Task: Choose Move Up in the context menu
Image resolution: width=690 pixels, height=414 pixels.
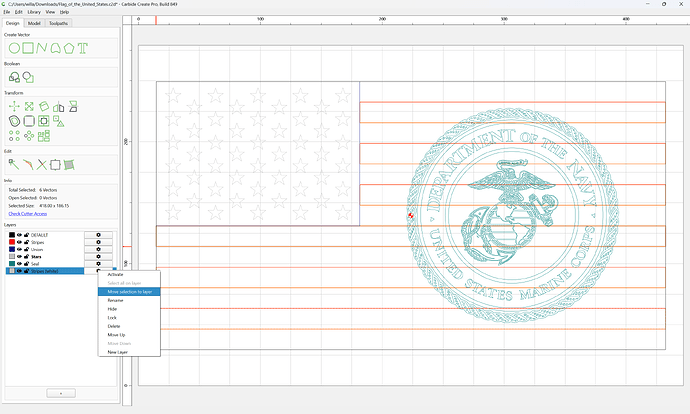Action: click(x=129, y=335)
